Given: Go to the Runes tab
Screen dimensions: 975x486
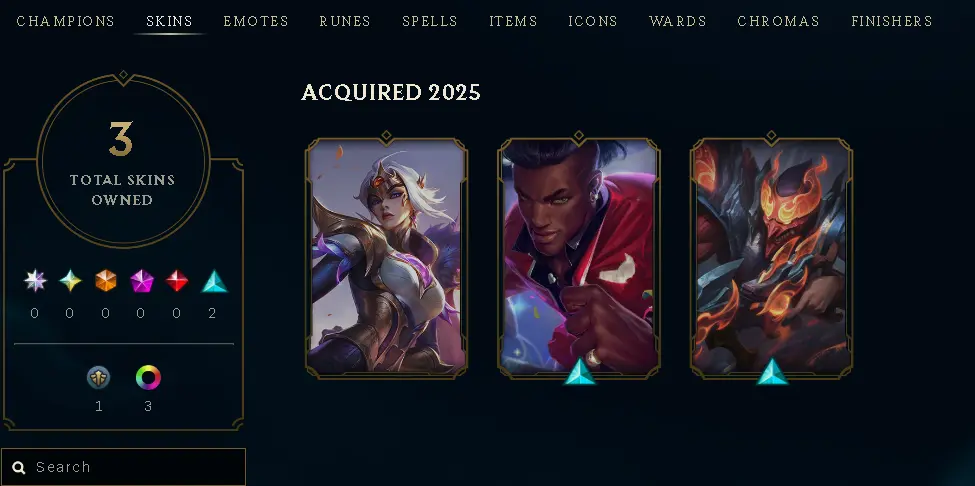Looking at the screenshot, I should click(344, 21).
